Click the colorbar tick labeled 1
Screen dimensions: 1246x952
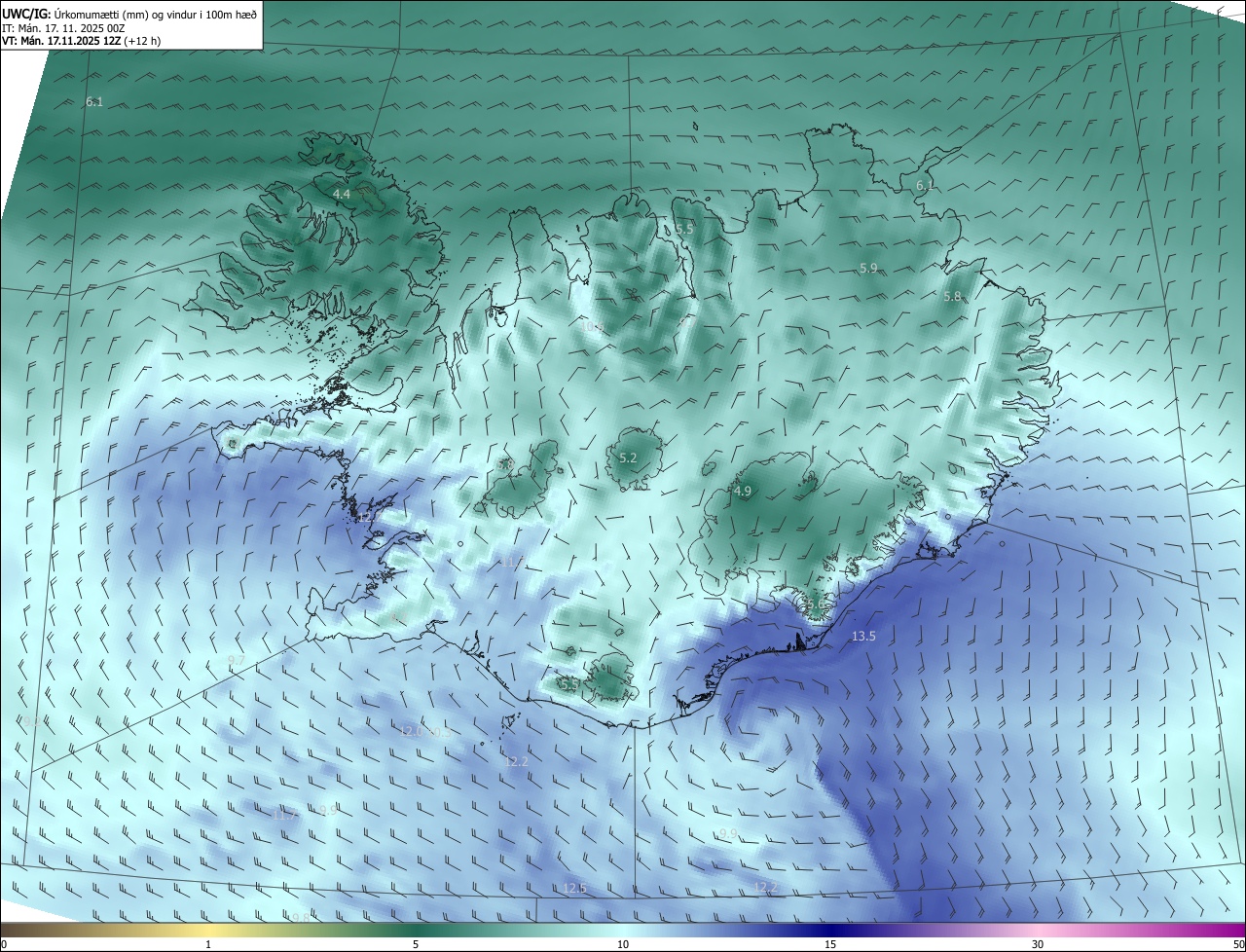[x=208, y=944]
